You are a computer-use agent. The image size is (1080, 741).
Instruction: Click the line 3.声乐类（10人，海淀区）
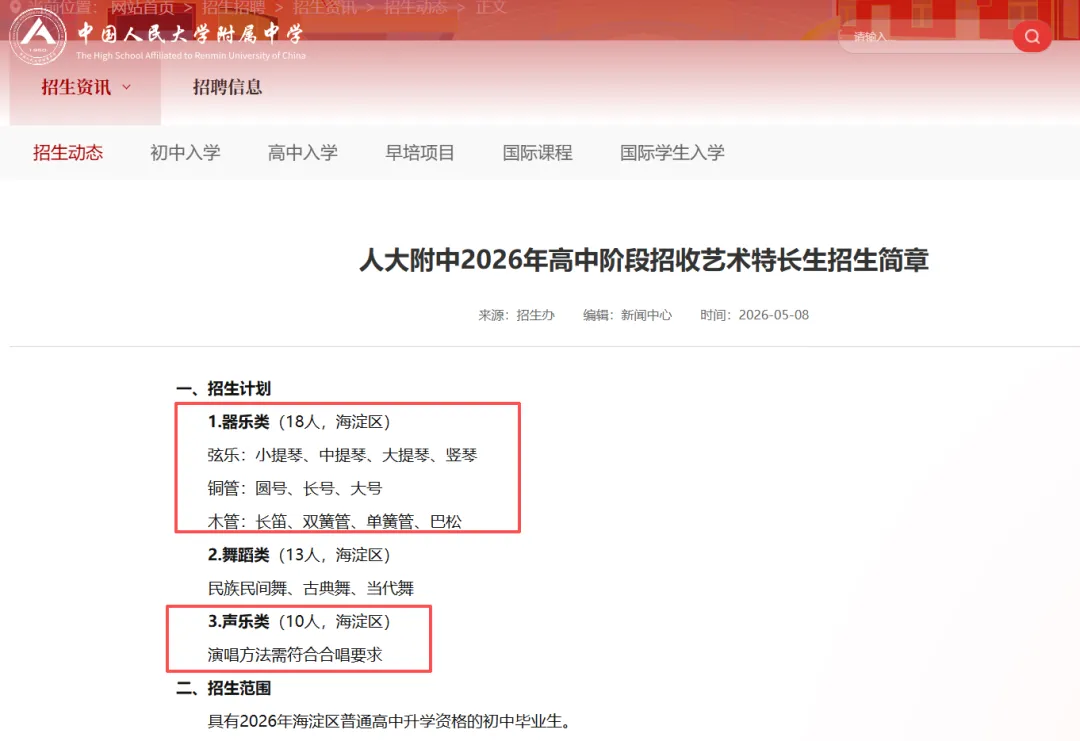(300, 621)
